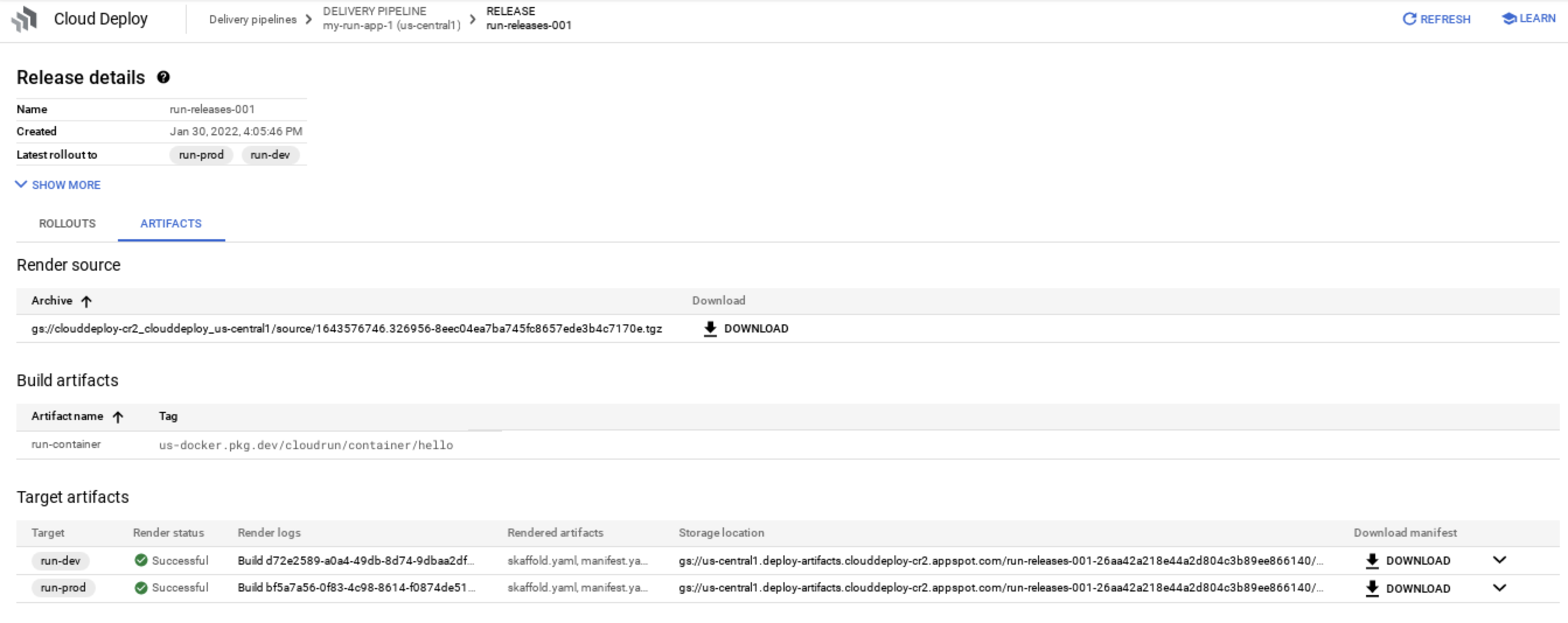1568x623 pixels.
Task: Click the Name value run-releases-001
Action: click(212, 110)
